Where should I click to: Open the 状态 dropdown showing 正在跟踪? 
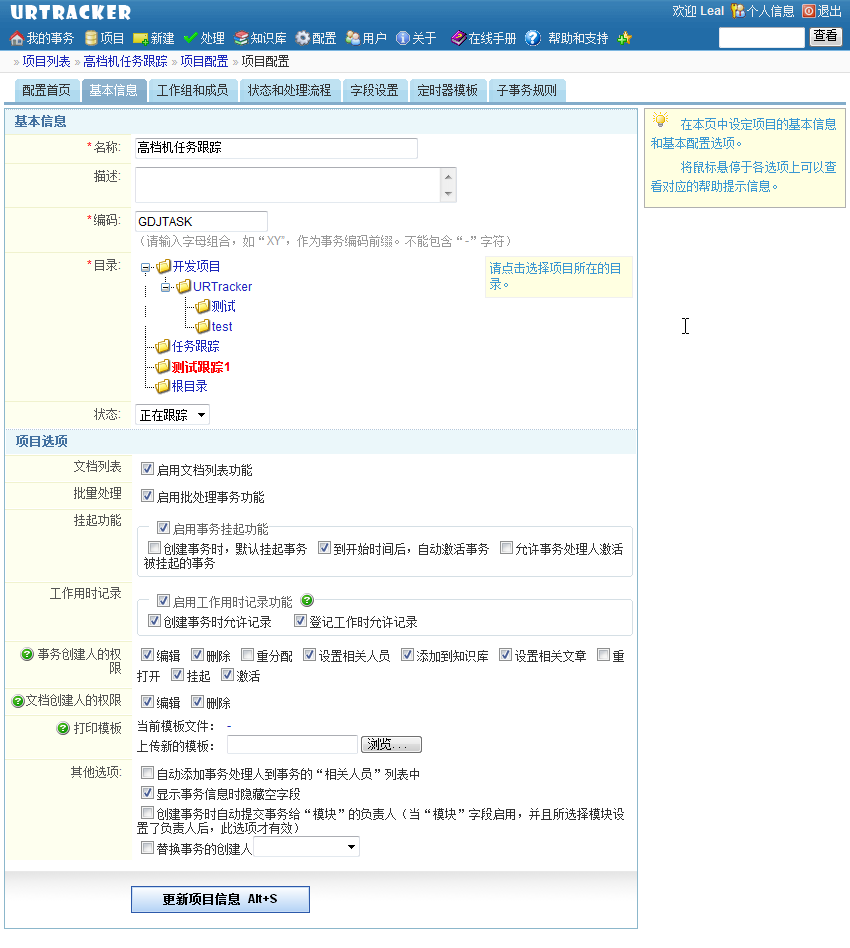point(172,415)
